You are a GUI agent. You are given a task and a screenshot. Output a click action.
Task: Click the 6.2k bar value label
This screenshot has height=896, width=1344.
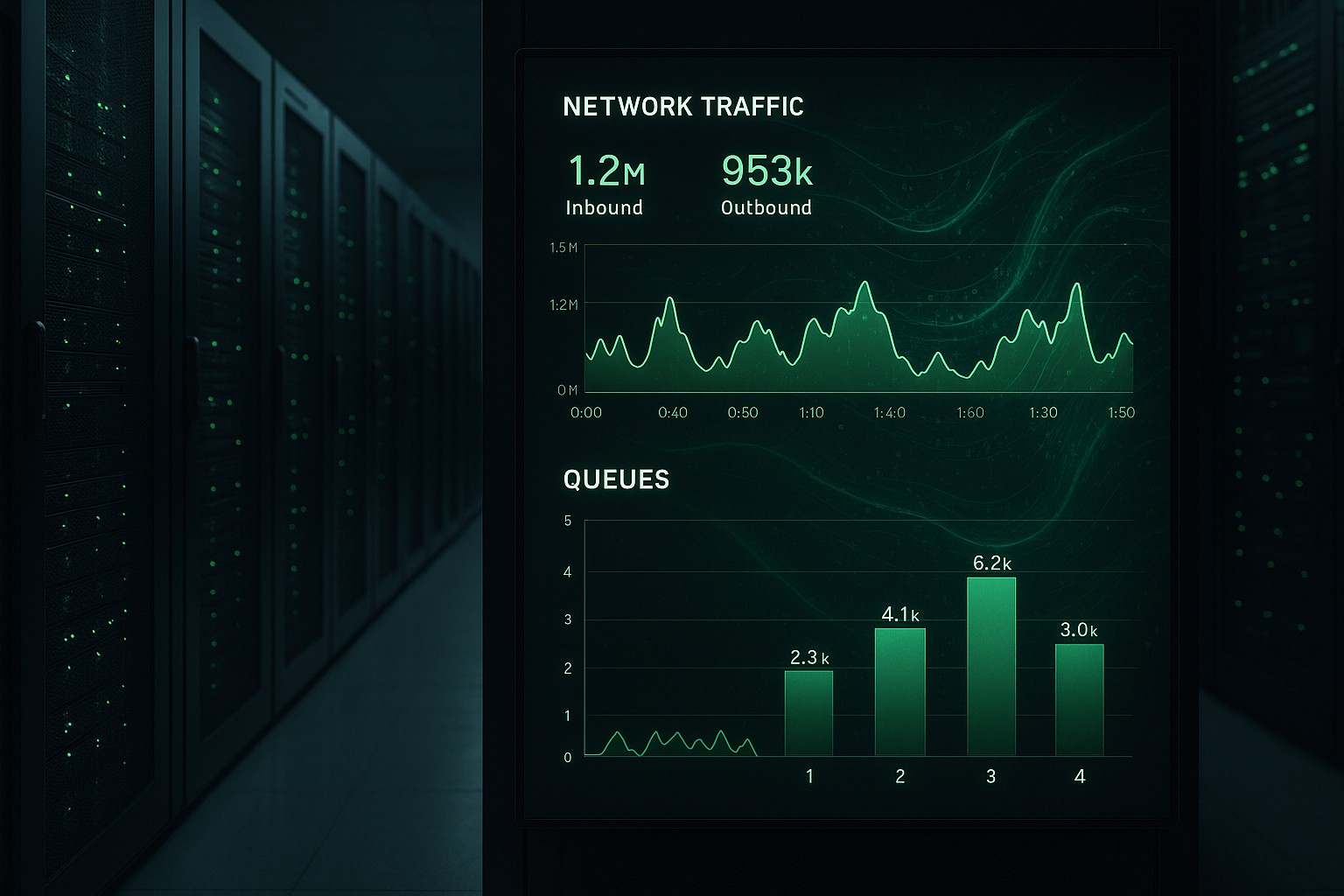[992, 563]
